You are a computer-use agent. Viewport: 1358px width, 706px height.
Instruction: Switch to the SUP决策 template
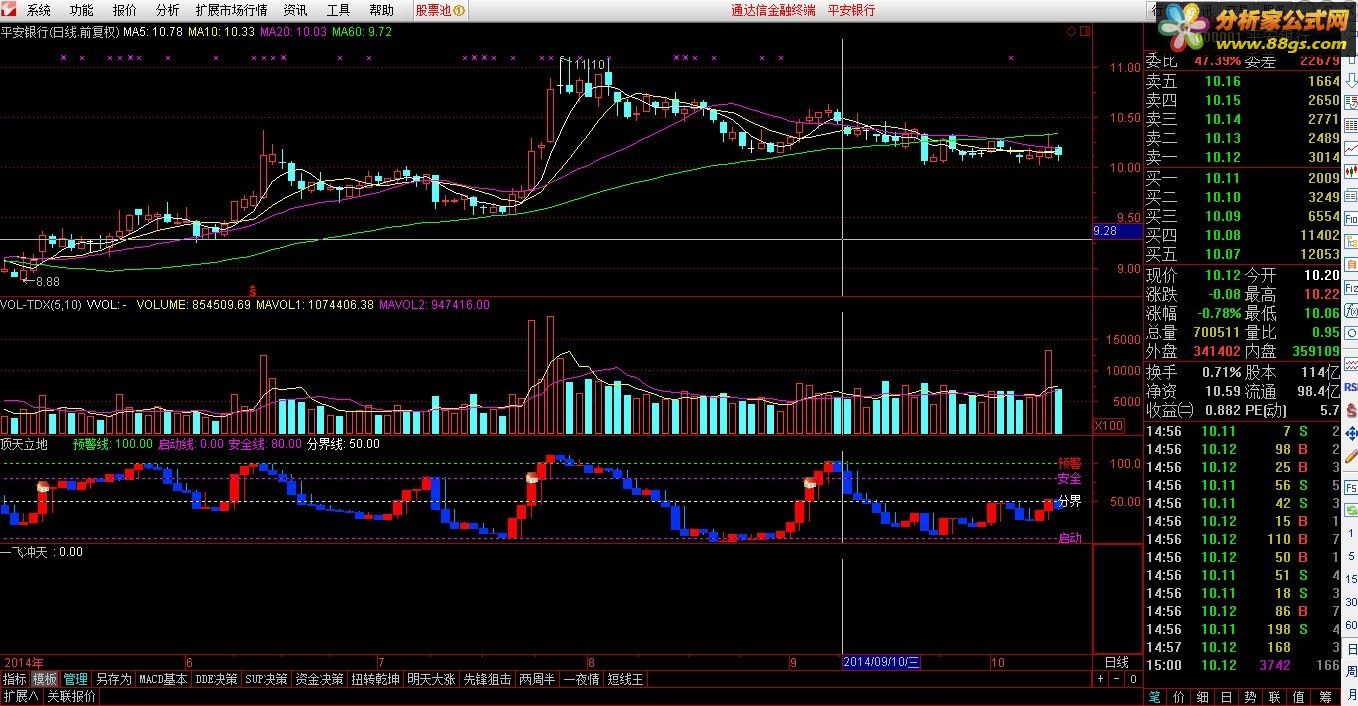[267, 679]
